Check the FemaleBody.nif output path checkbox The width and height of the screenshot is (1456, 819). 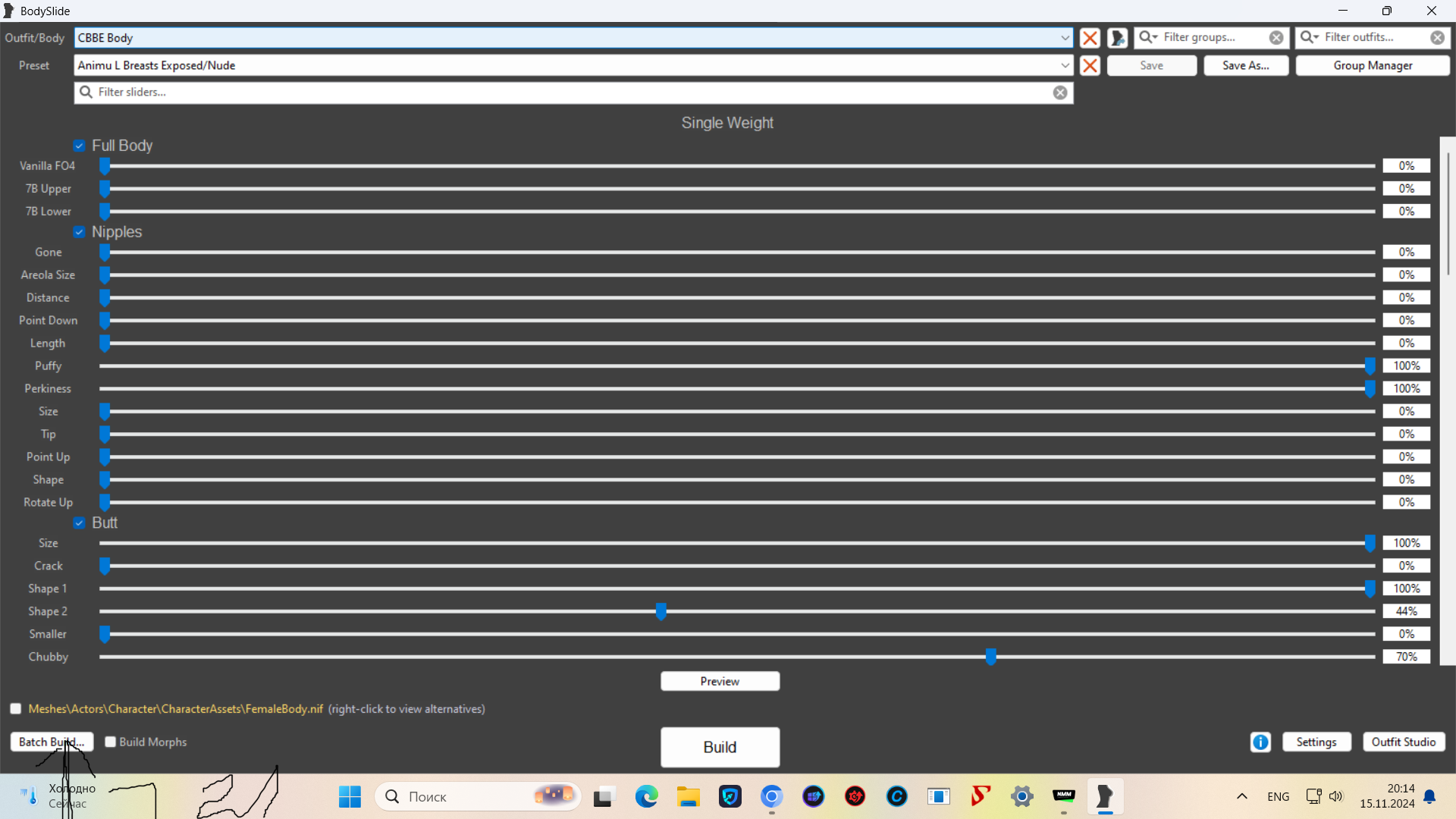16,709
